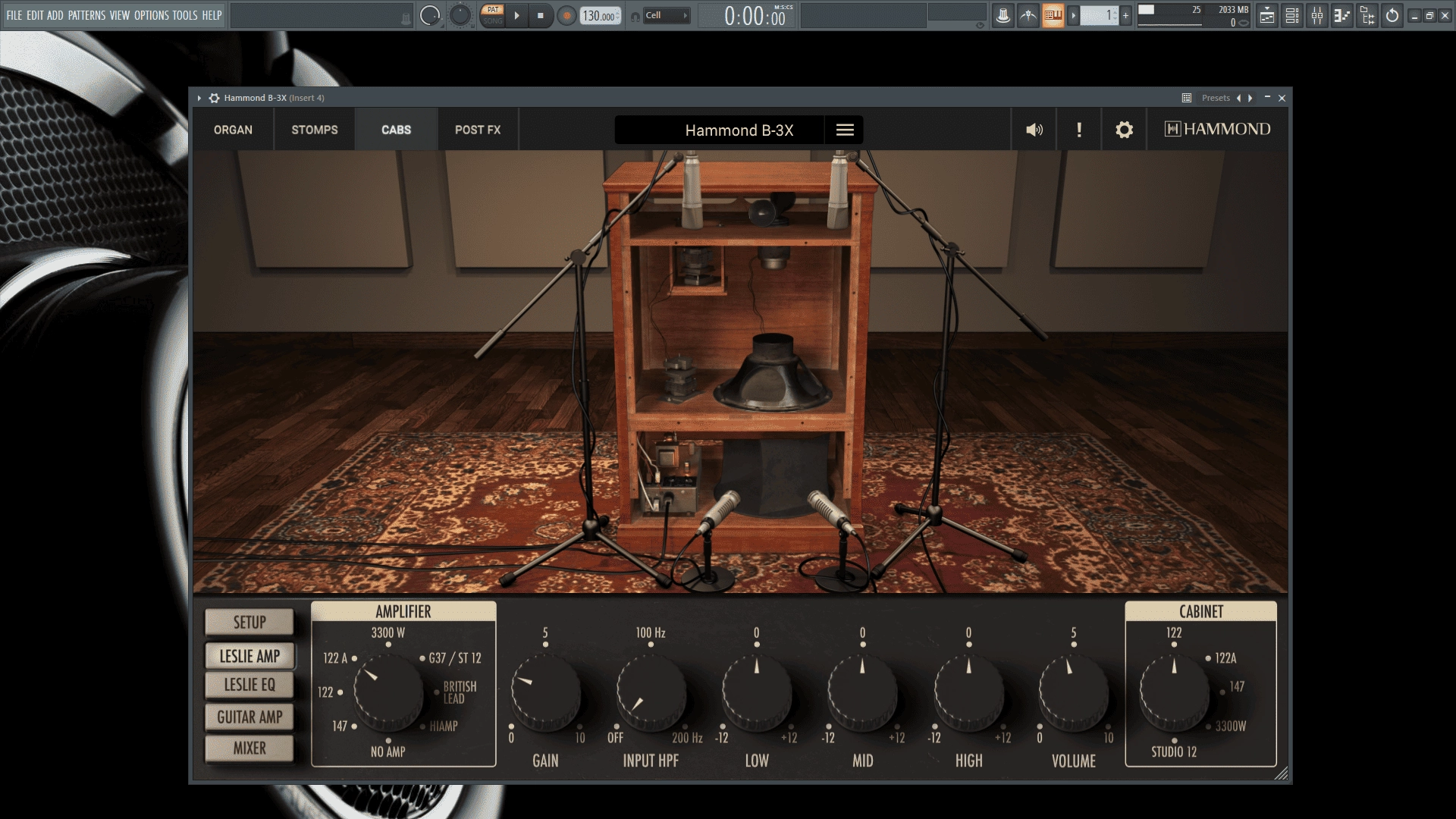Select the LESLIE AMP button
Viewport: 1456px width, 819px height.
point(249,656)
